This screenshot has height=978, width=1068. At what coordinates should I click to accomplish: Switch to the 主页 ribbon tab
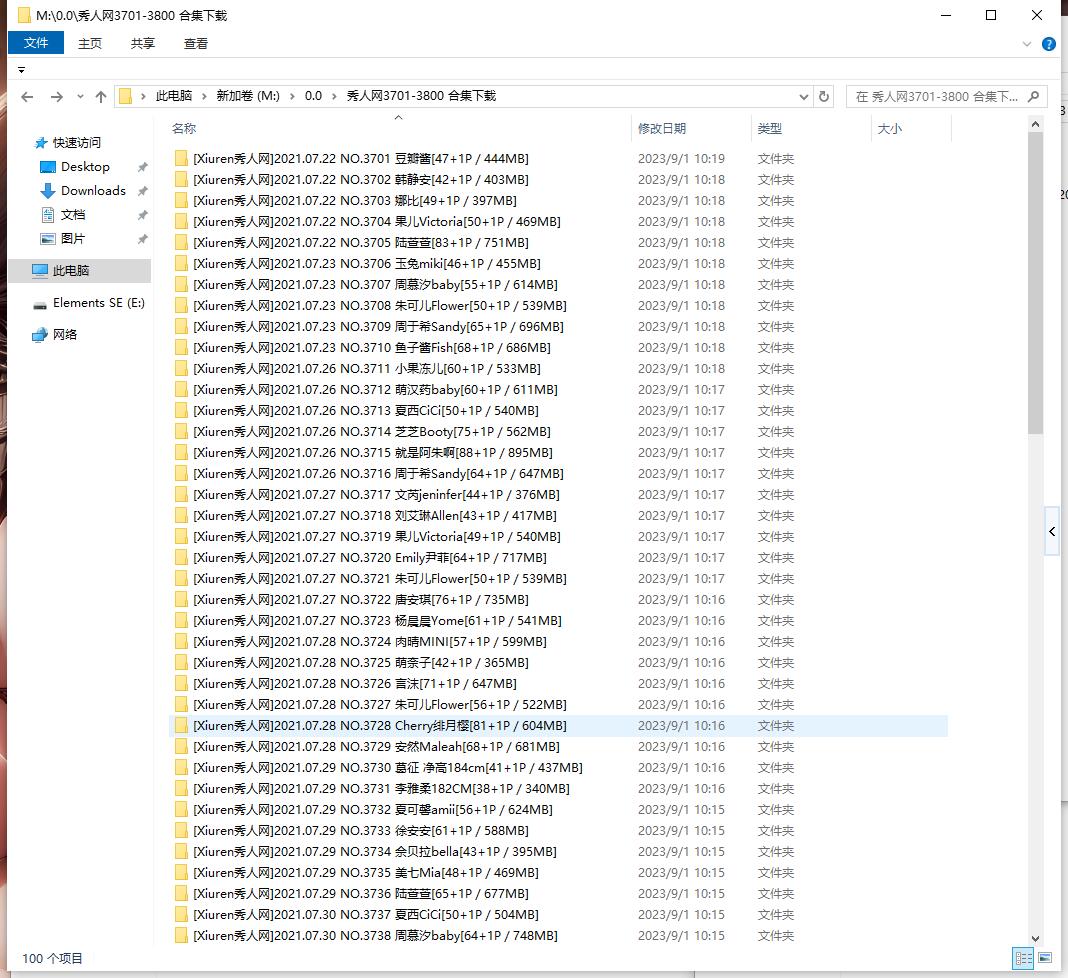tap(90, 44)
